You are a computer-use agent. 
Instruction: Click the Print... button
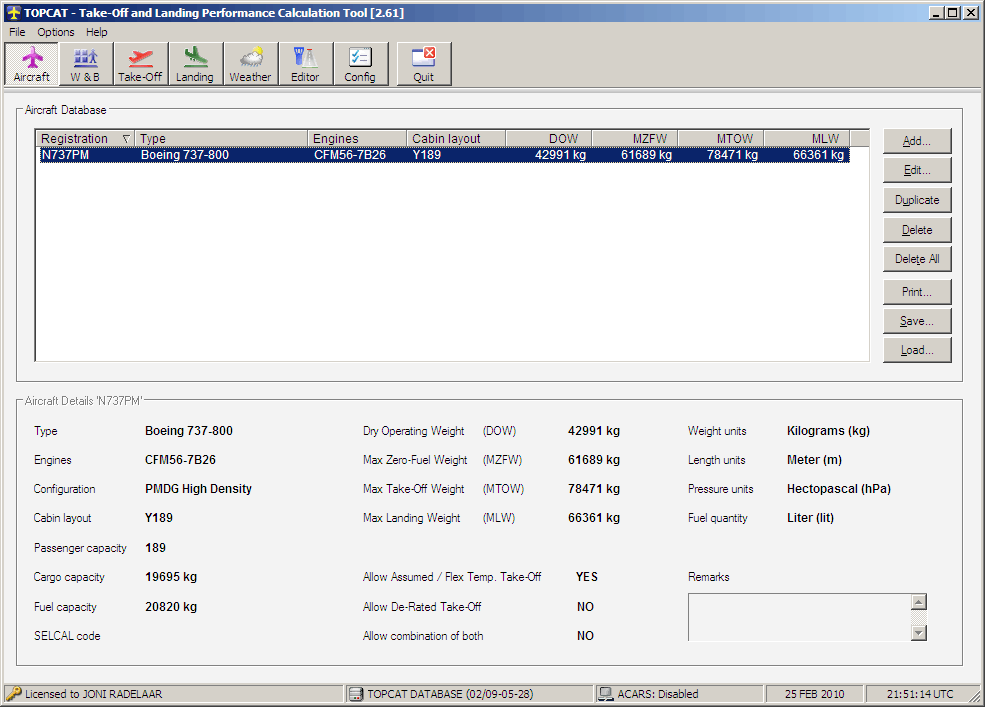click(x=917, y=292)
